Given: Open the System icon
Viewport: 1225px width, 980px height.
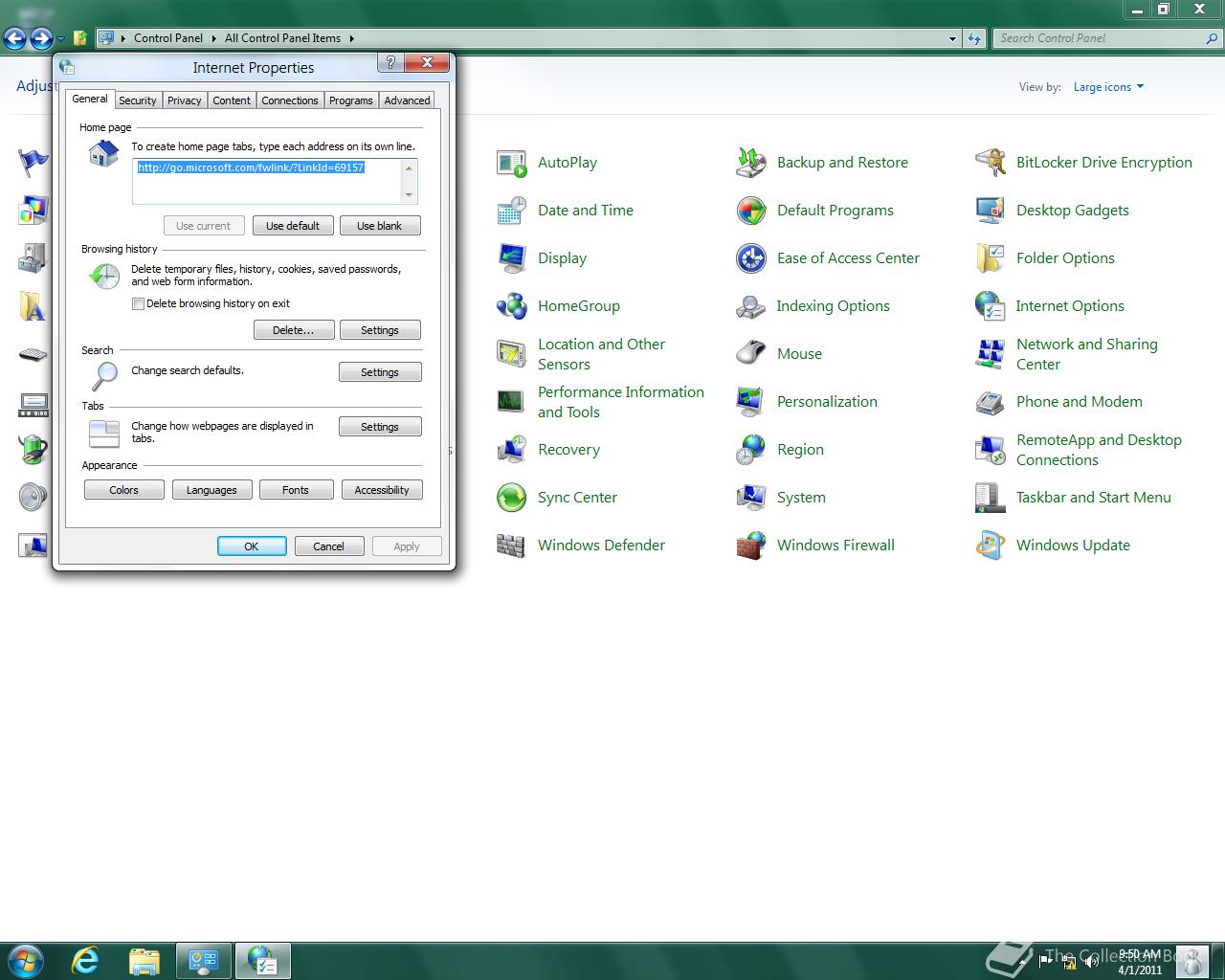Looking at the screenshot, I should 751,499.
